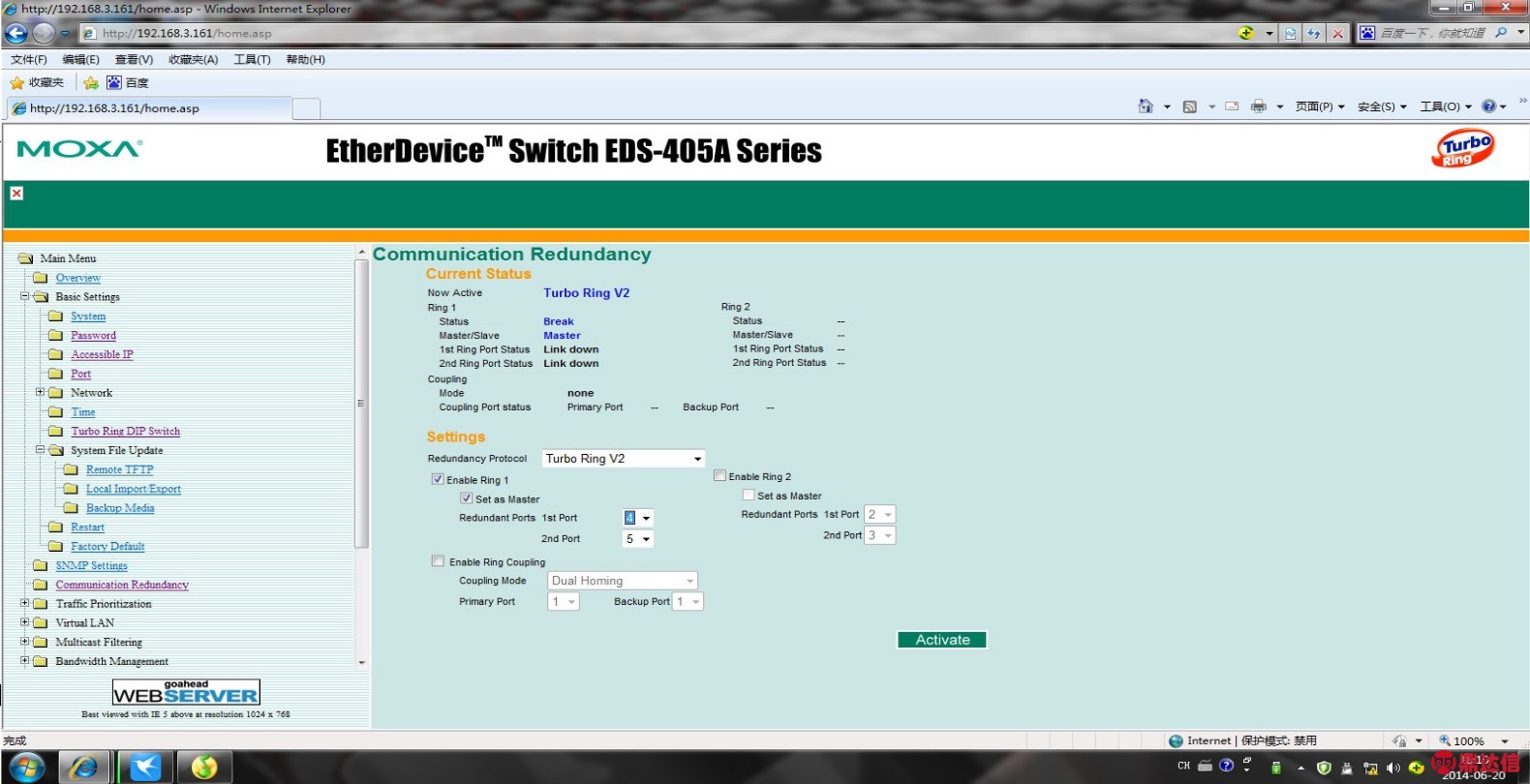This screenshot has height=784, width=1530.
Task: Click the green shield security tray icon
Action: pyautogui.click(x=1324, y=768)
